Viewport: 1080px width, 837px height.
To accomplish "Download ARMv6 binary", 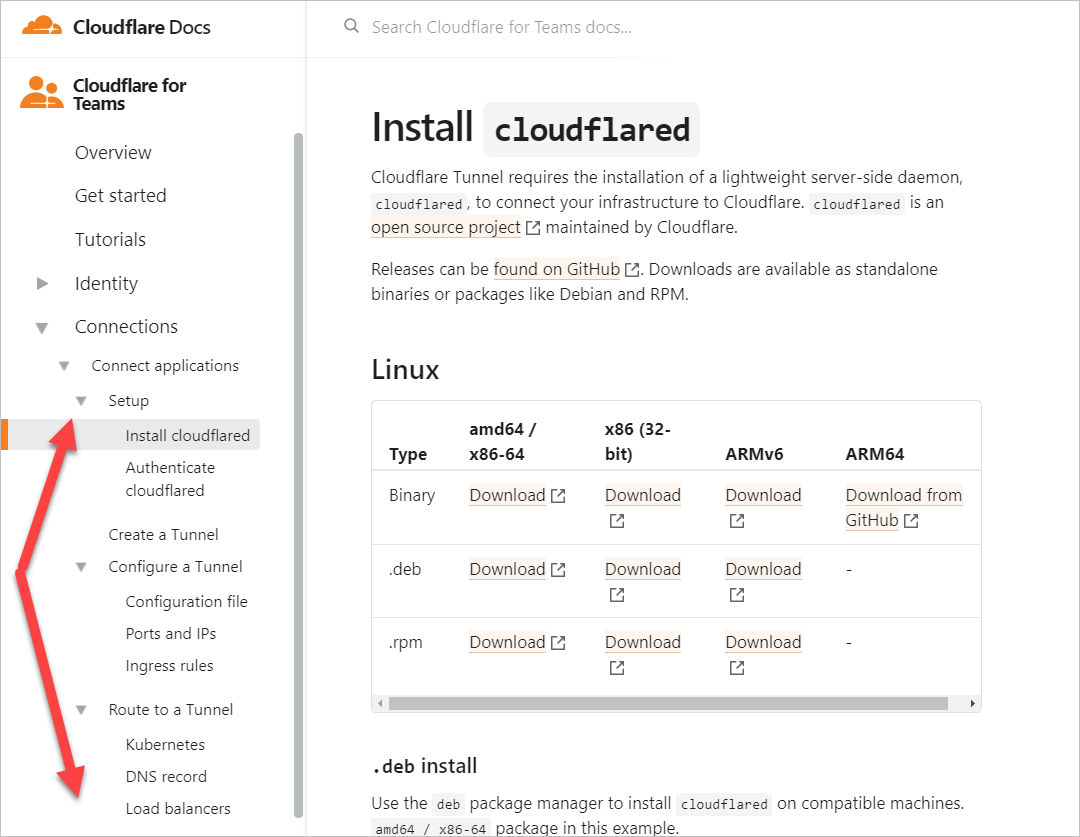I will point(763,495).
